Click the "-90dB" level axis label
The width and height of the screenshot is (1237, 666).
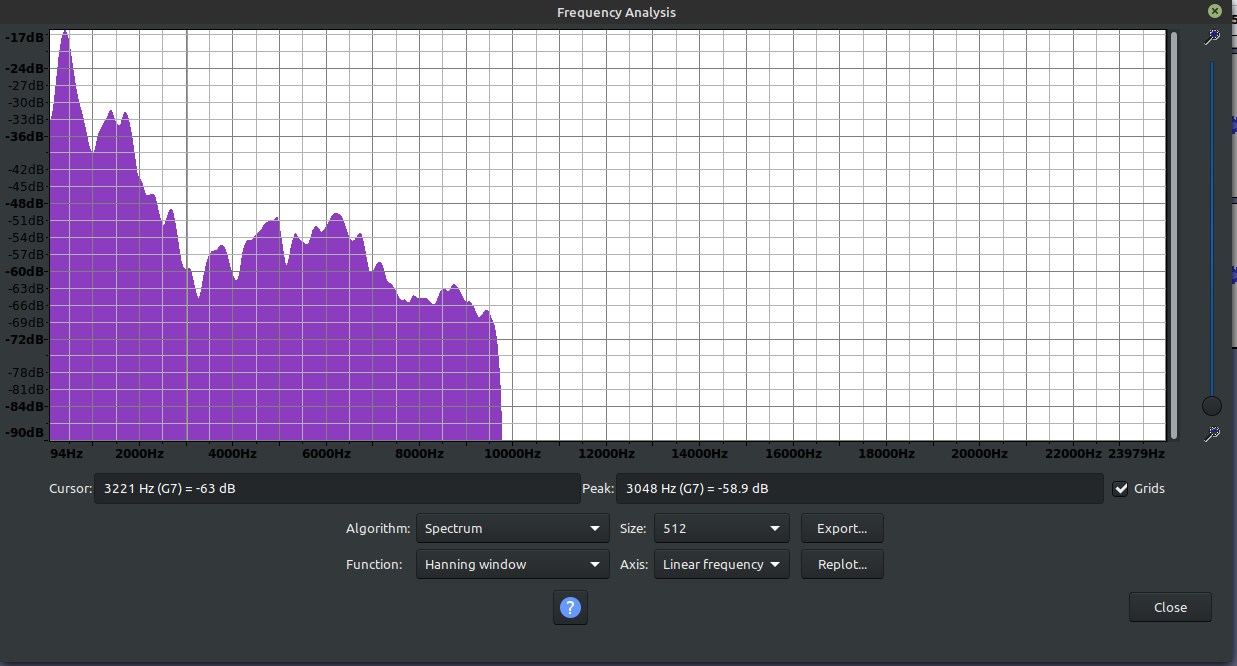[x=24, y=433]
